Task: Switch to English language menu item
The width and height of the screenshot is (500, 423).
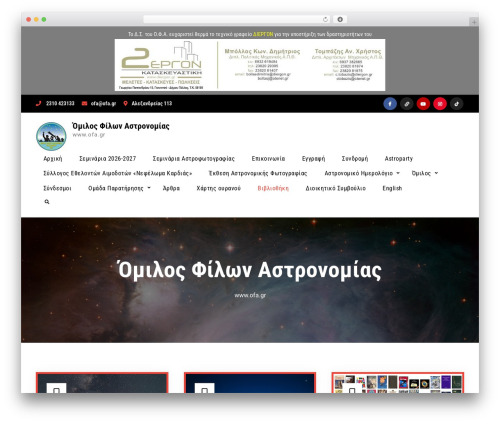Action: pos(392,188)
